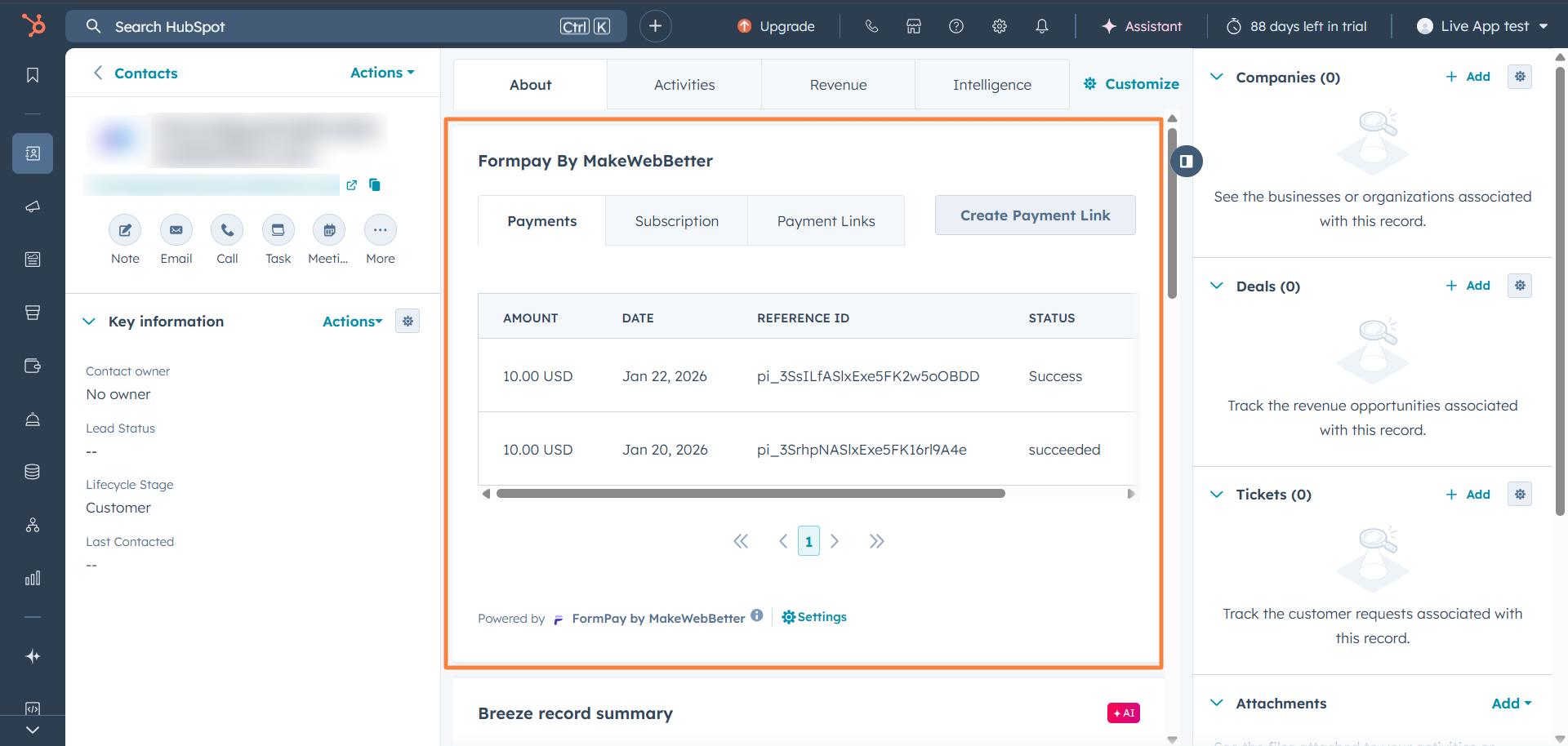This screenshot has width=1568, height=746.
Task: Open FormPay Settings link
Action: pos(814,617)
